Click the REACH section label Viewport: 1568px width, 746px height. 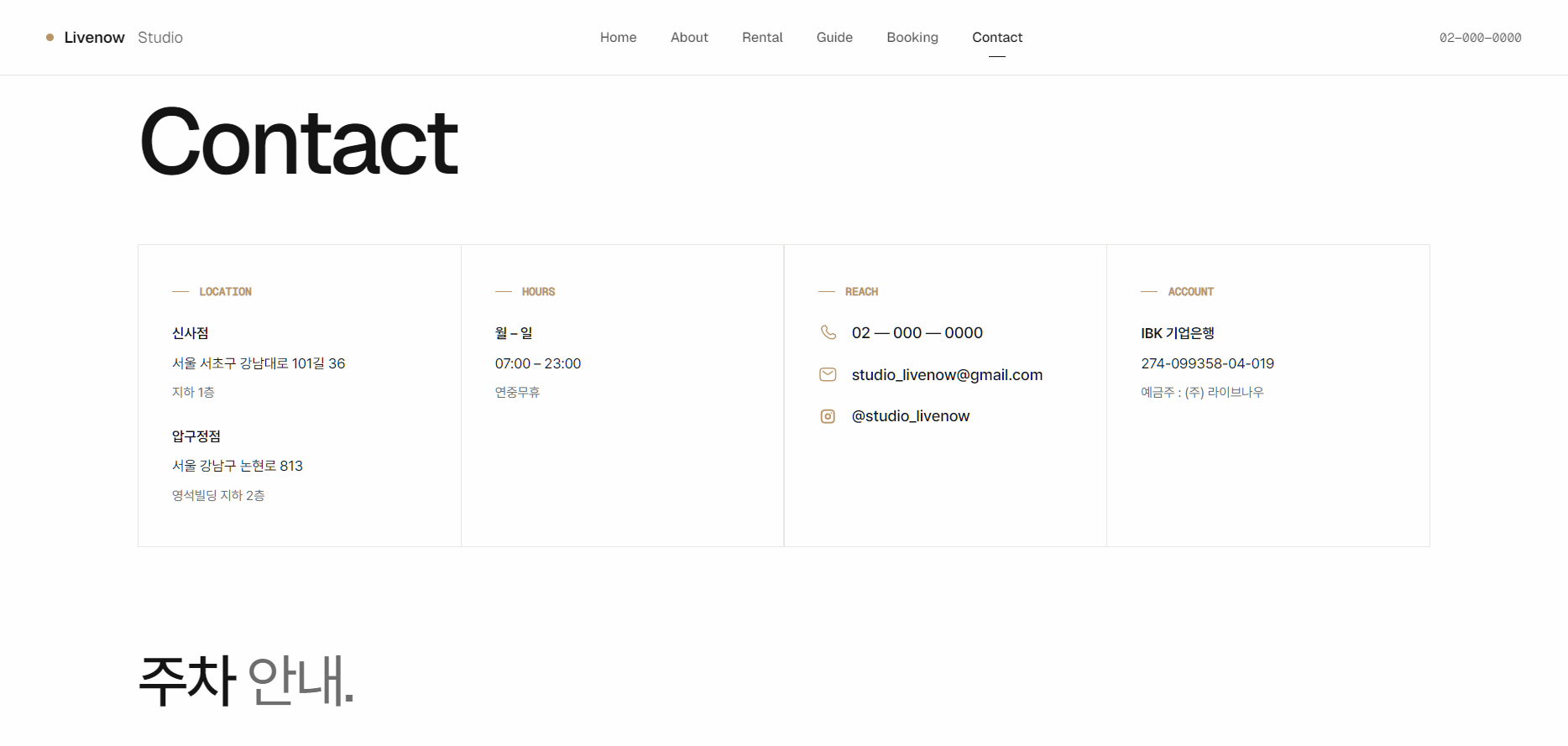(862, 291)
